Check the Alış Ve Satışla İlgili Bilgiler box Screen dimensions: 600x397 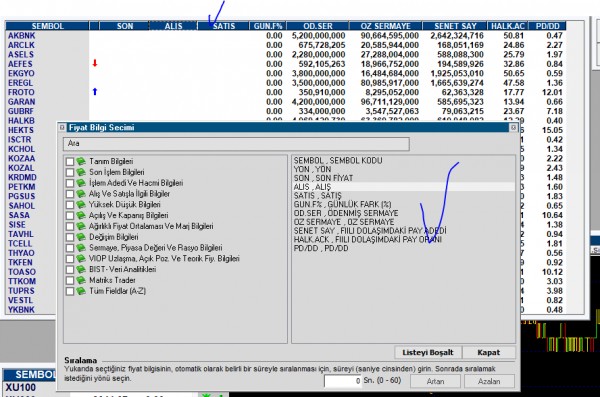[x=70, y=194]
